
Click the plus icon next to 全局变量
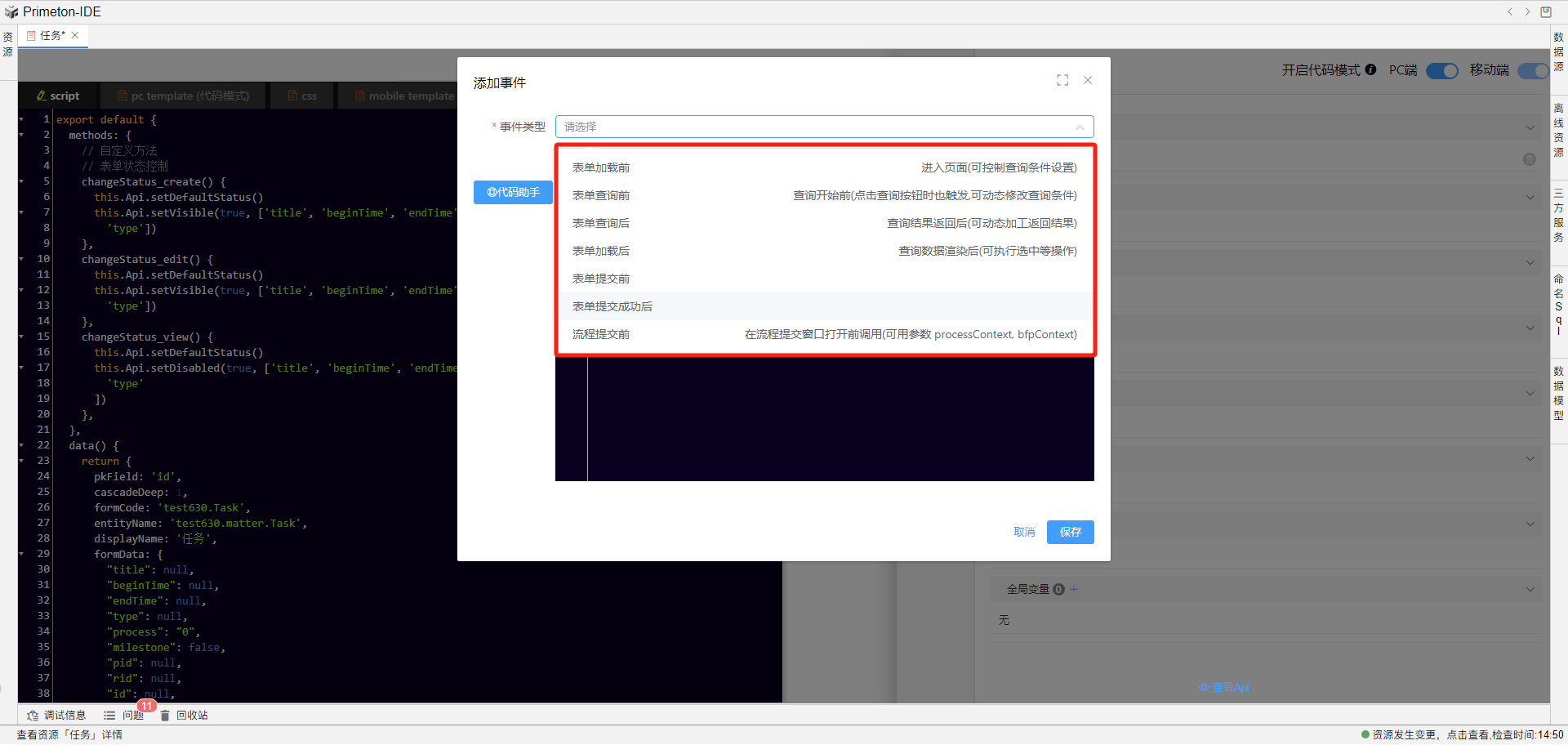1074,589
